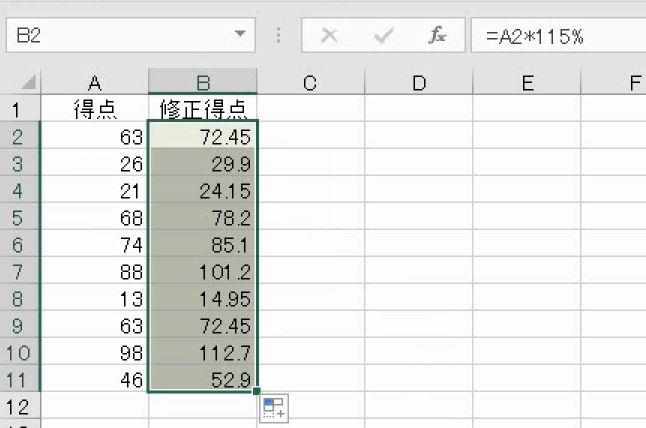This screenshot has height=428, width=646.
Task: Click cell A11 with value 46
Action: [95, 378]
